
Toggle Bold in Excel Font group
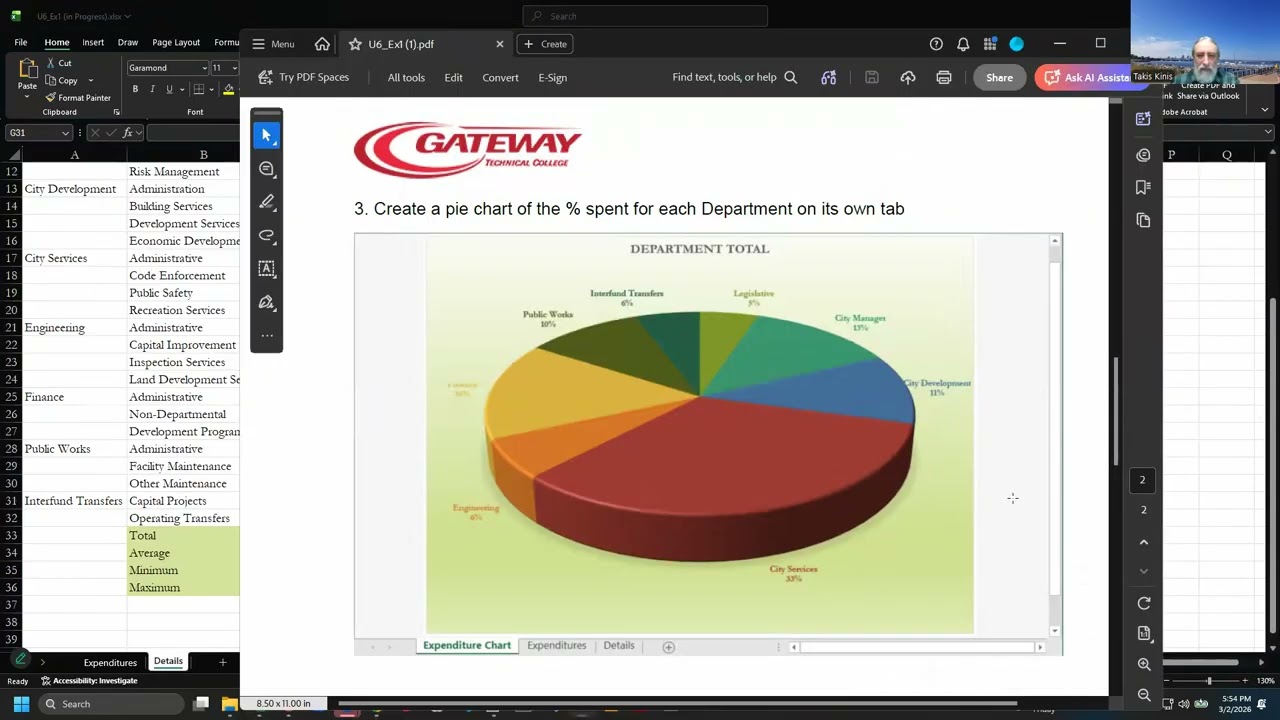(136, 89)
